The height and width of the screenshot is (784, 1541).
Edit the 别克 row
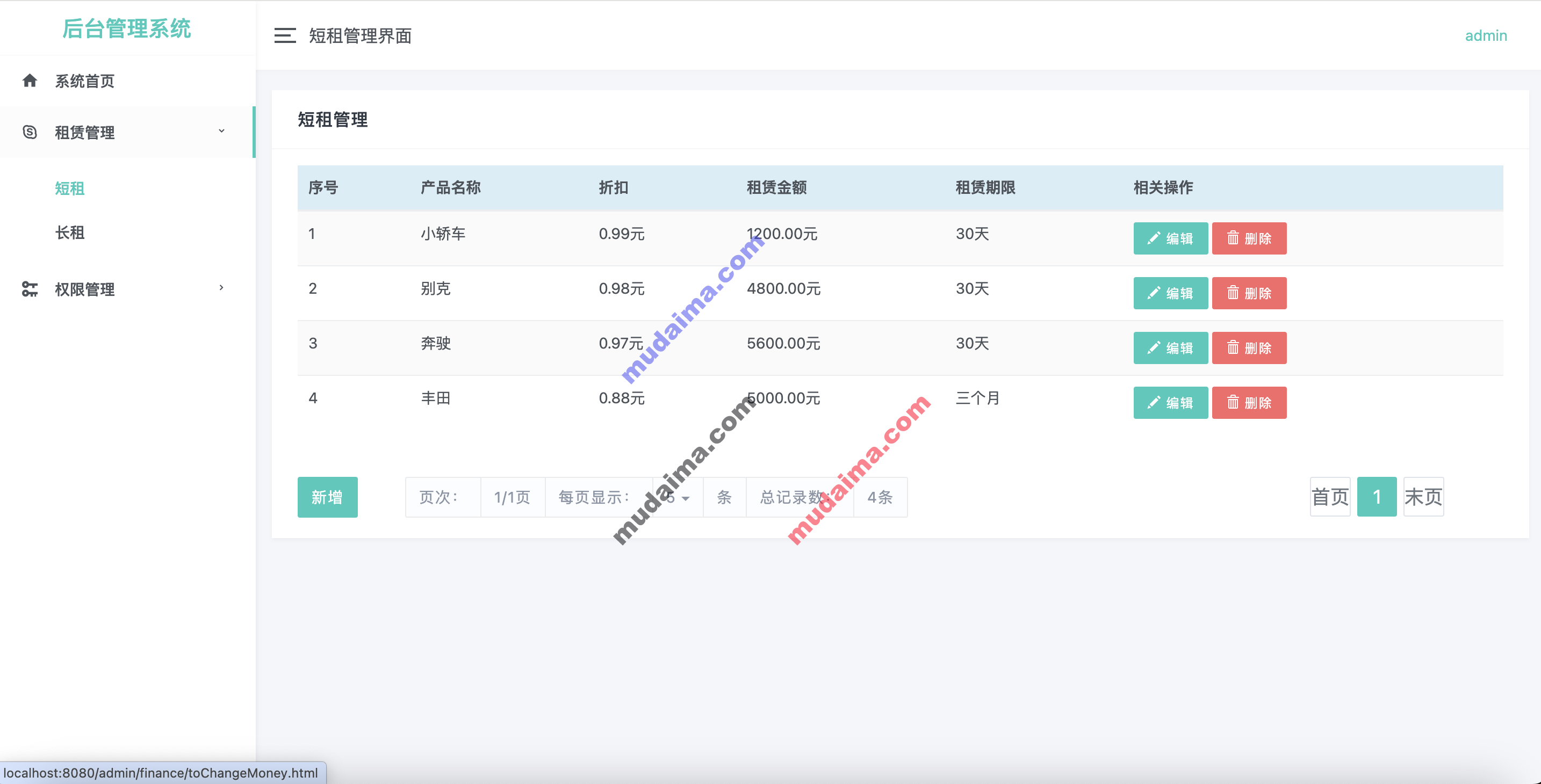[1171, 293]
